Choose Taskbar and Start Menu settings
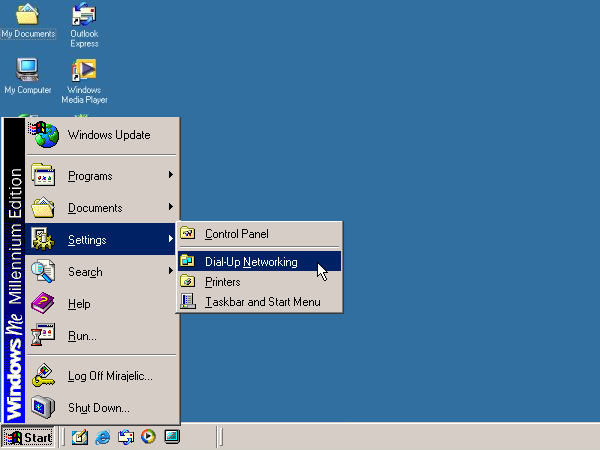The height and width of the screenshot is (450, 600). click(x=262, y=302)
